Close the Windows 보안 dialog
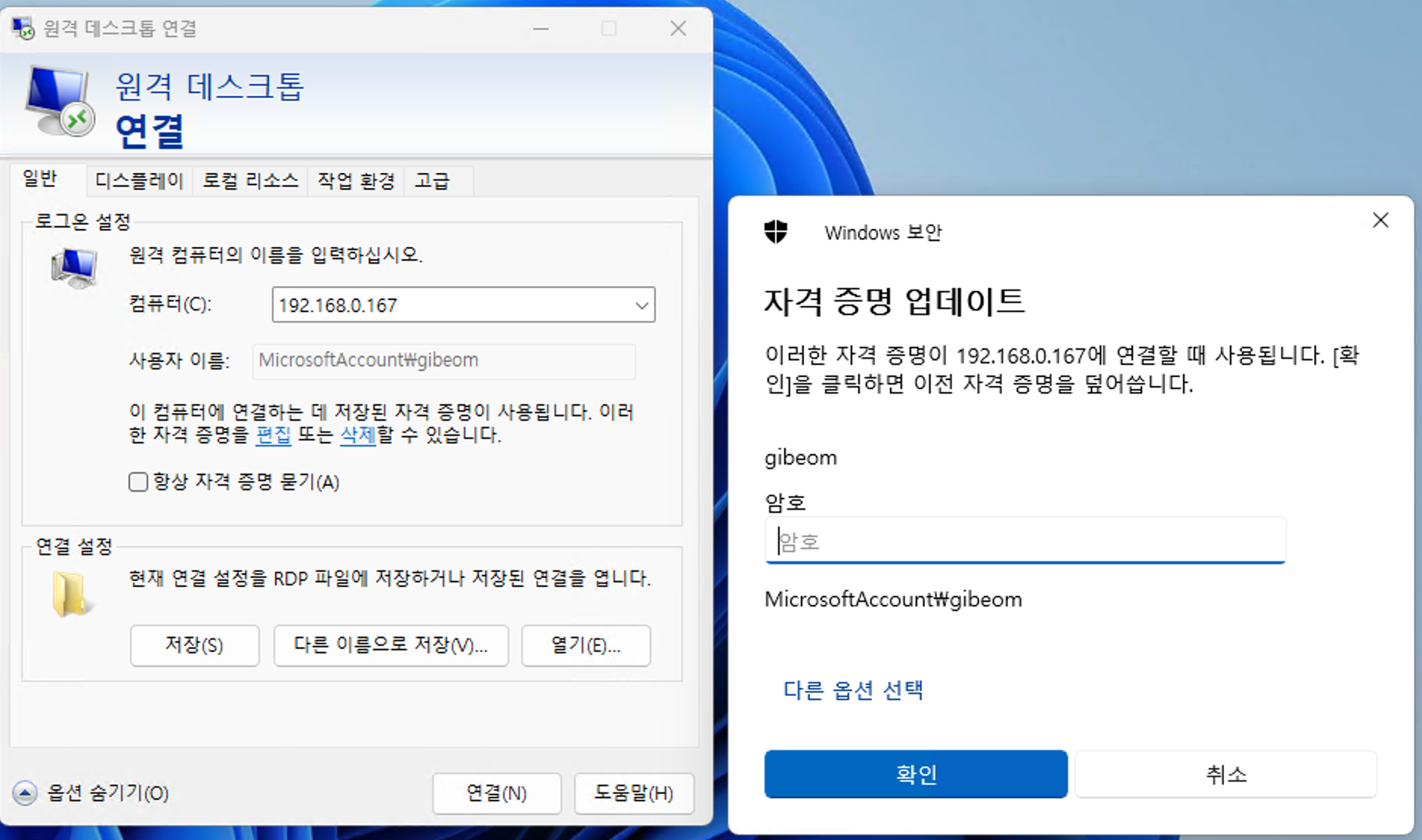Image resolution: width=1422 pixels, height=840 pixels. [x=1380, y=221]
